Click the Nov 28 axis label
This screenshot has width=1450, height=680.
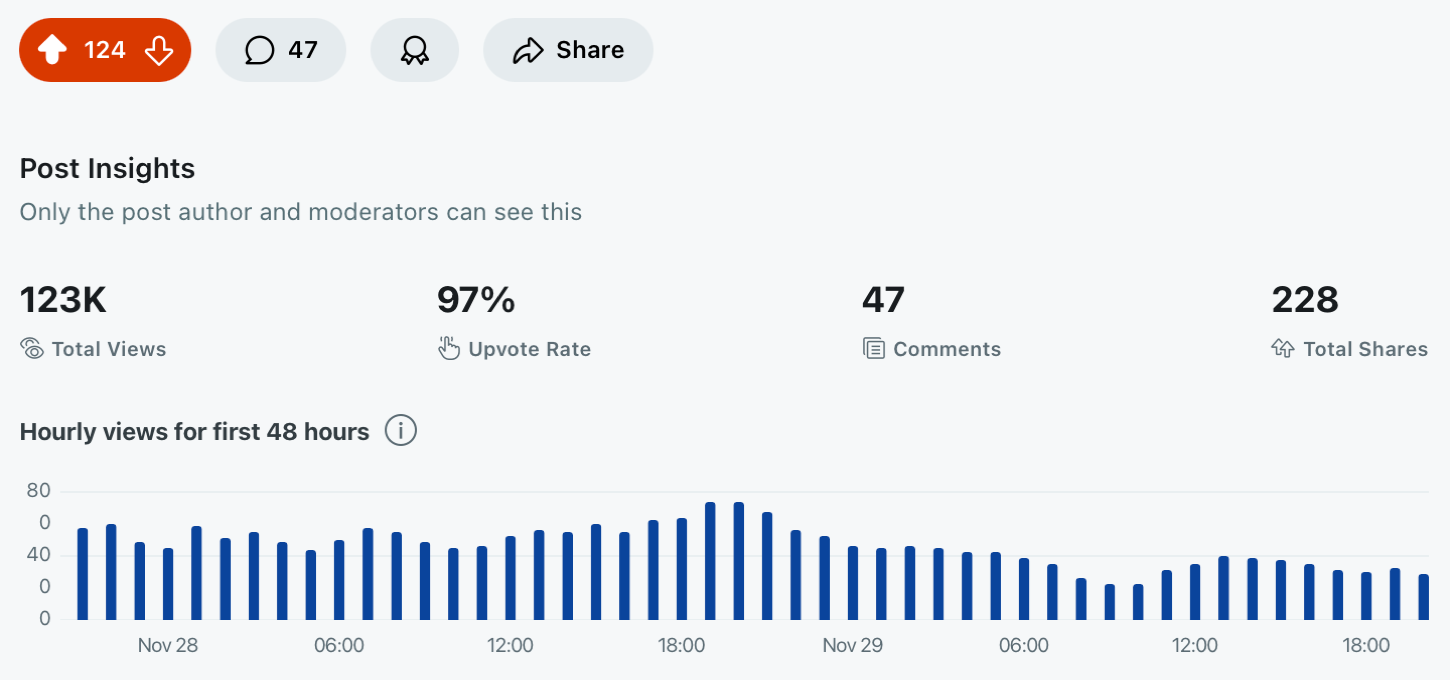pos(168,646)
